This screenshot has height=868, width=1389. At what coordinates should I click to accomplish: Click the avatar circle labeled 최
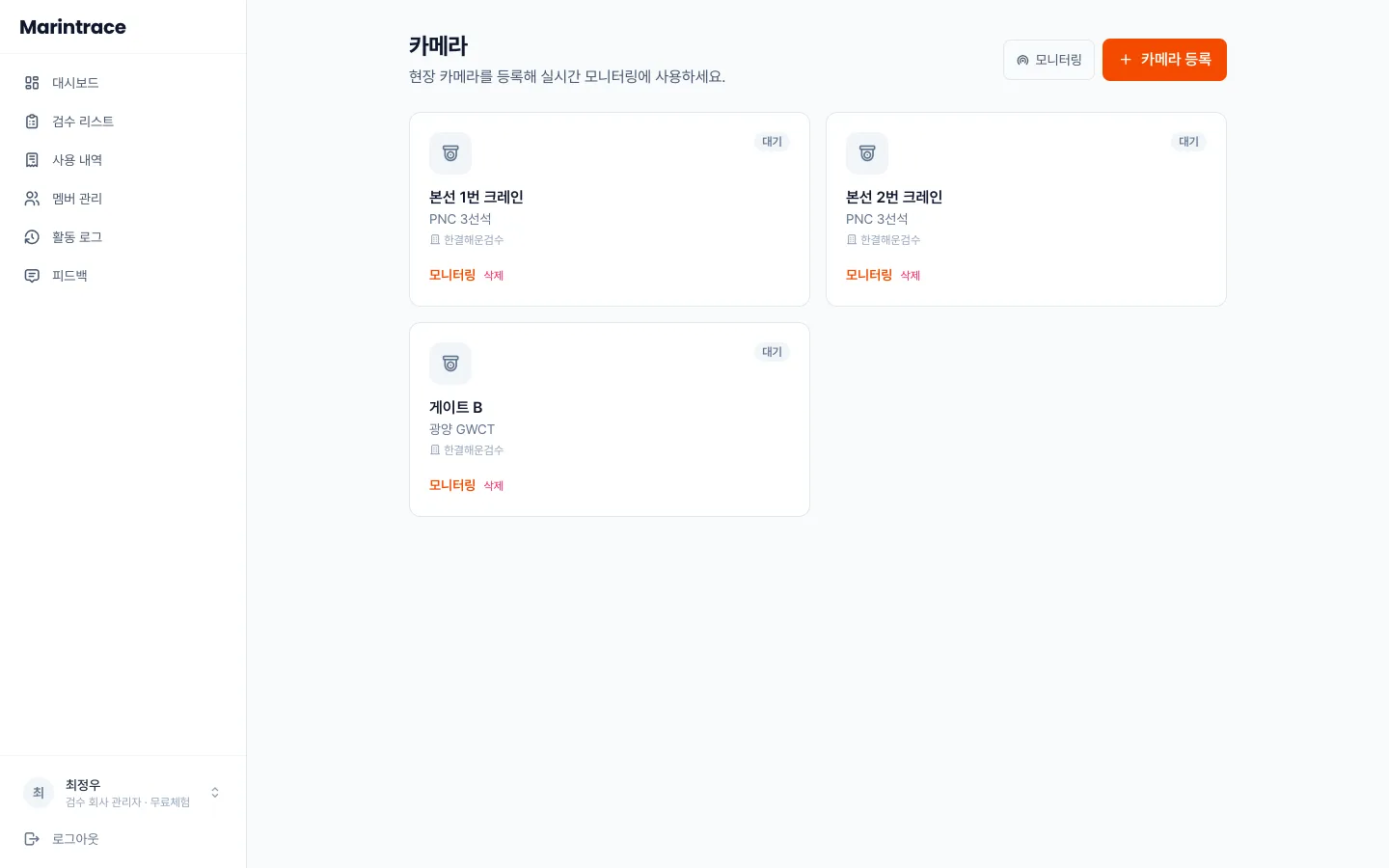tap(39, 793)
